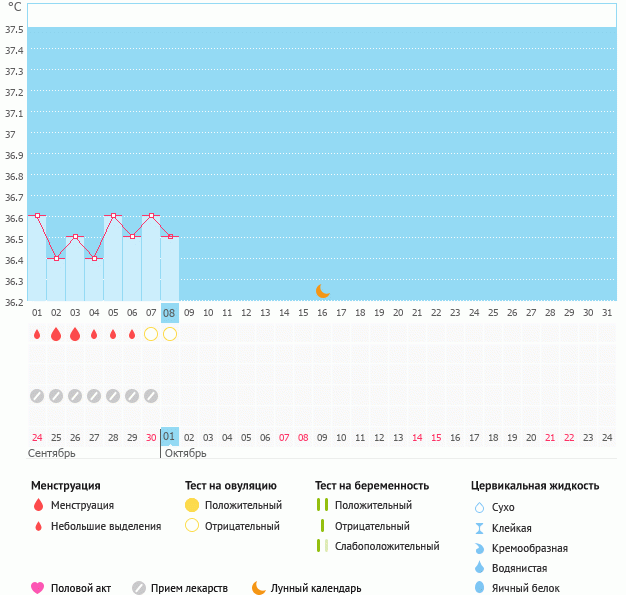626x595 pixels.
Task: Click the 'Лунный календарь' legend label
Action: (x=318, y=588)
